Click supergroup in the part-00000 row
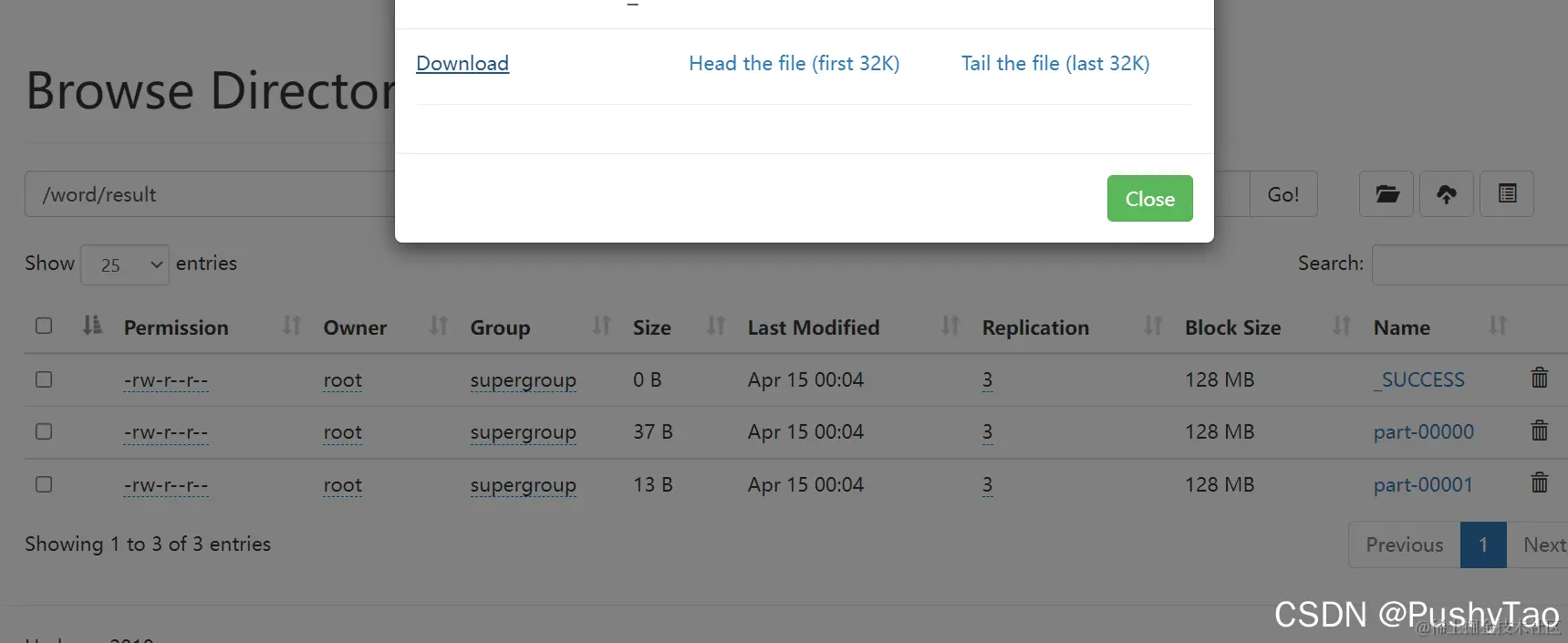1568x643 pixels. pyautogui.click(x=524, y=433)
